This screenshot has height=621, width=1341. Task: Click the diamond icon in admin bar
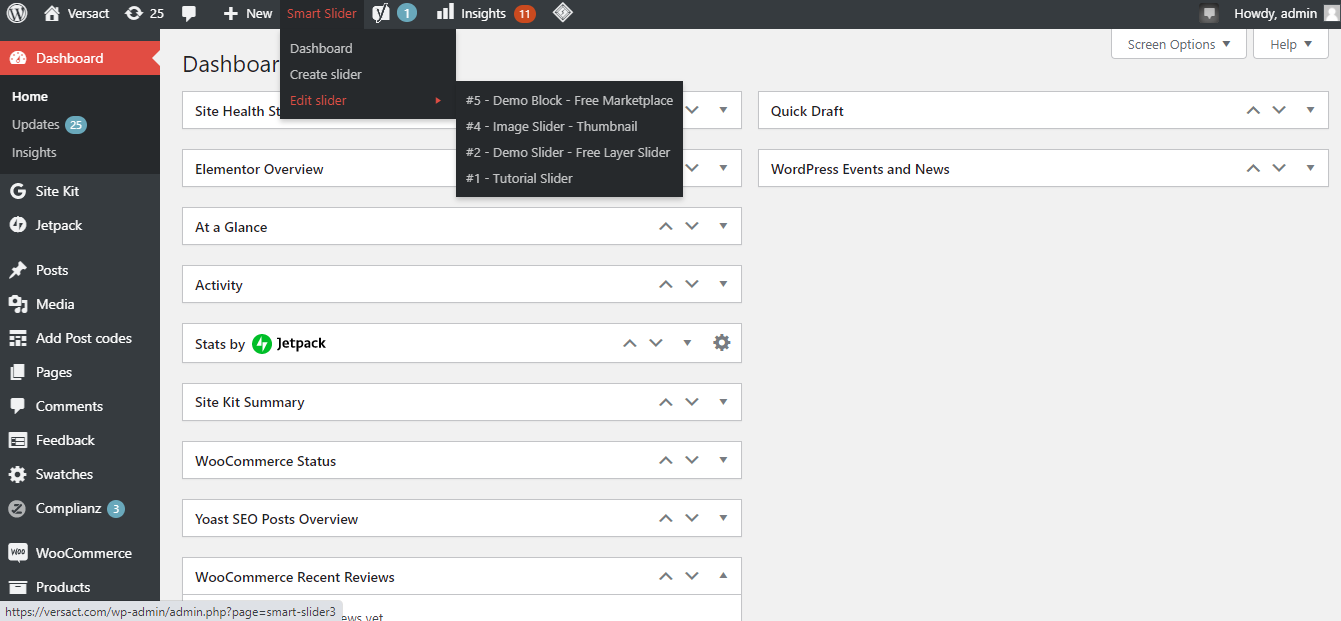click(x=563, y=13)
